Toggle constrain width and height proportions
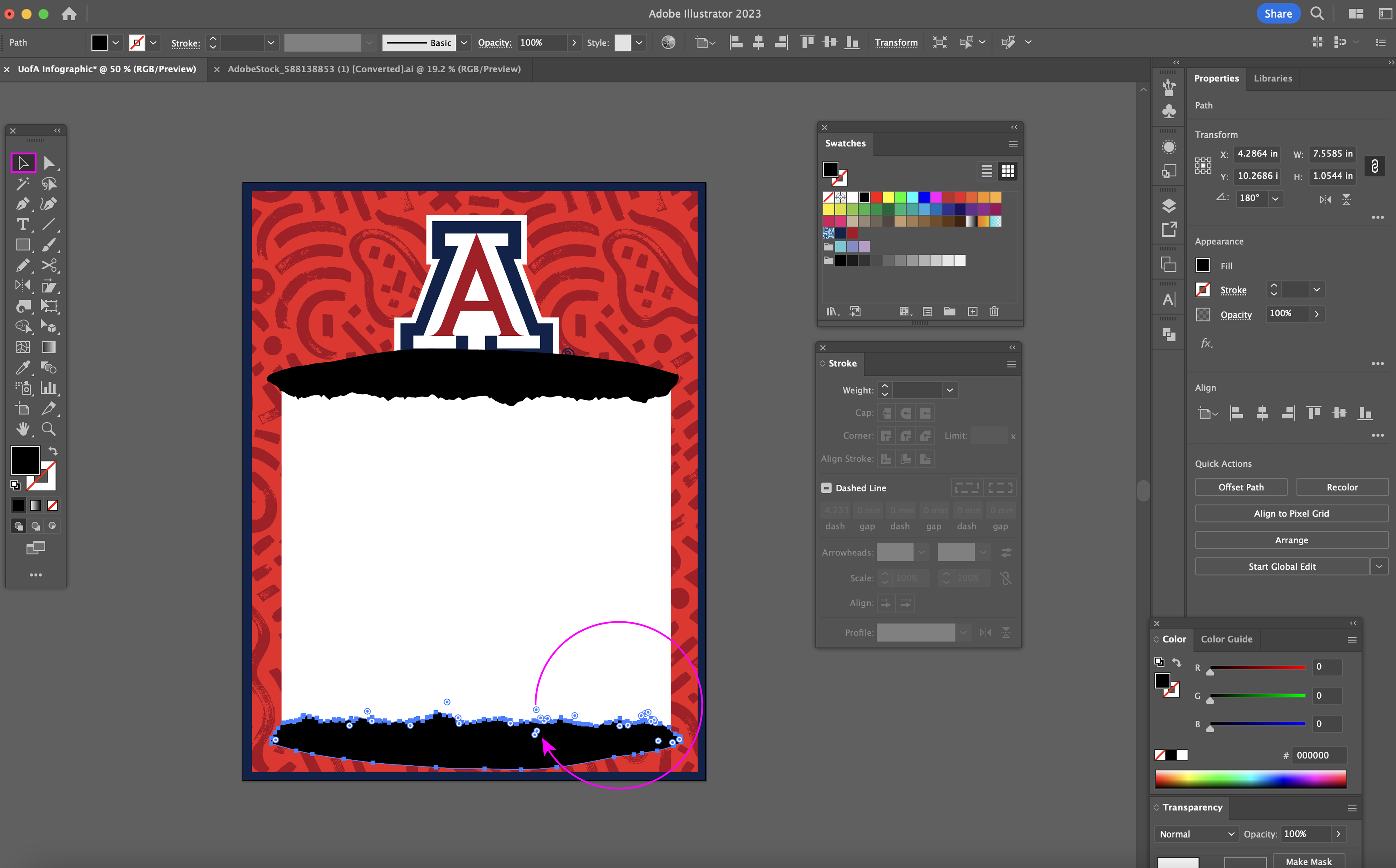This screenshot has height=868, width=1396. [1375, 166]
